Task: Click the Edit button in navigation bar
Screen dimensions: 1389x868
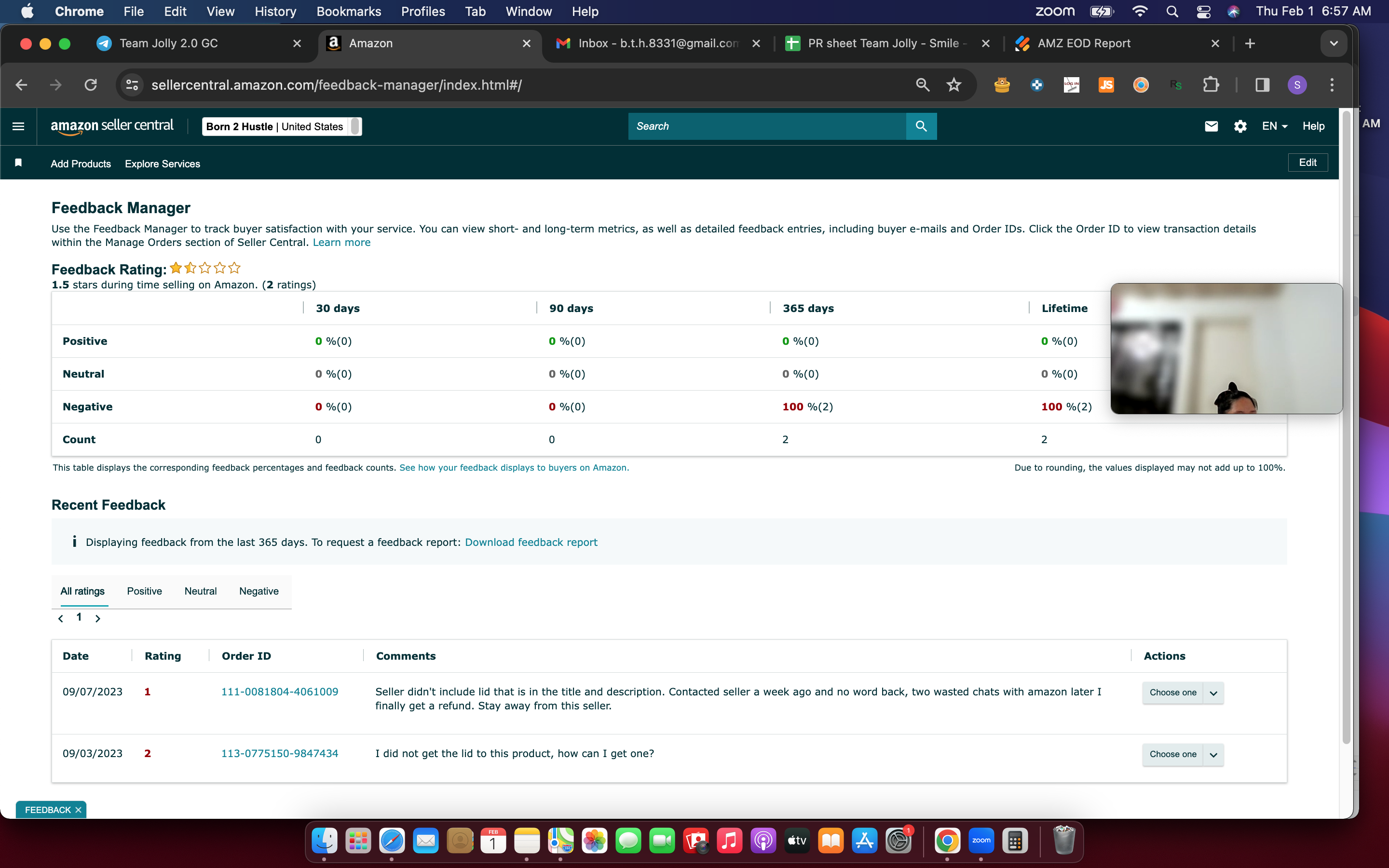Action: pos(1307,163)
